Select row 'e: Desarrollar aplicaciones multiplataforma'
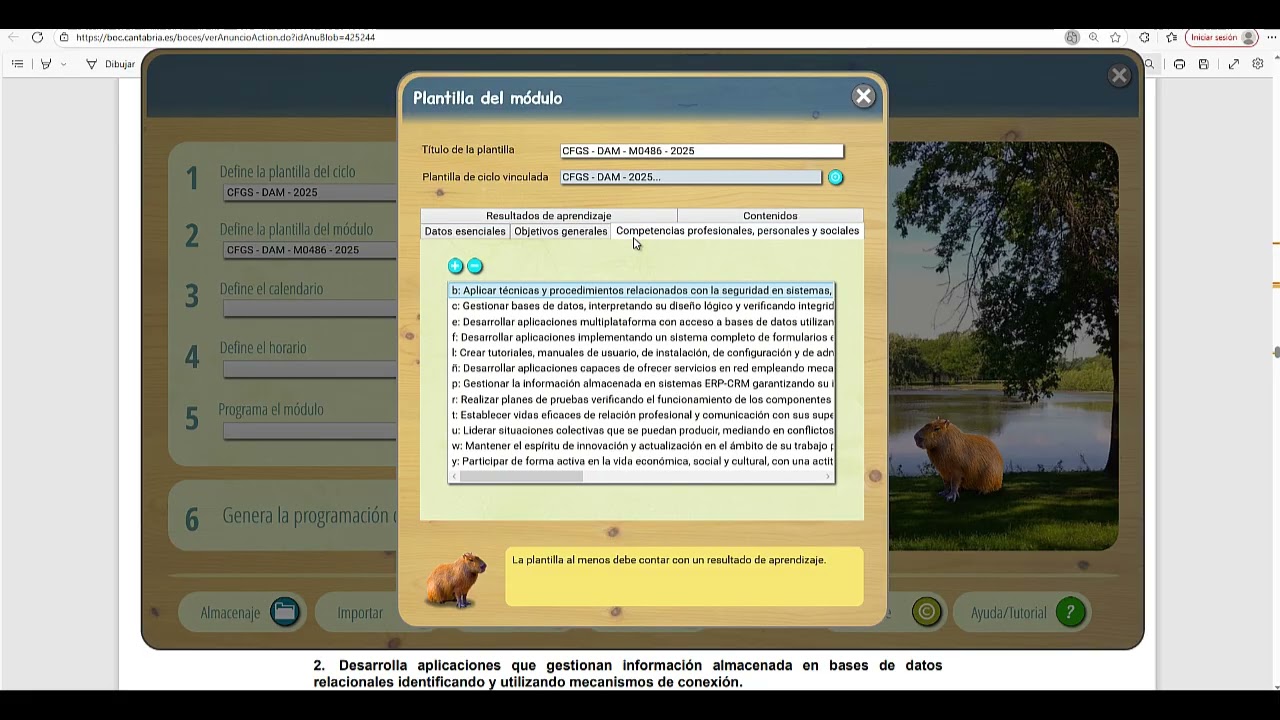Image resolution: width=1280 pixels, height=720 pixels. [641, 322]
